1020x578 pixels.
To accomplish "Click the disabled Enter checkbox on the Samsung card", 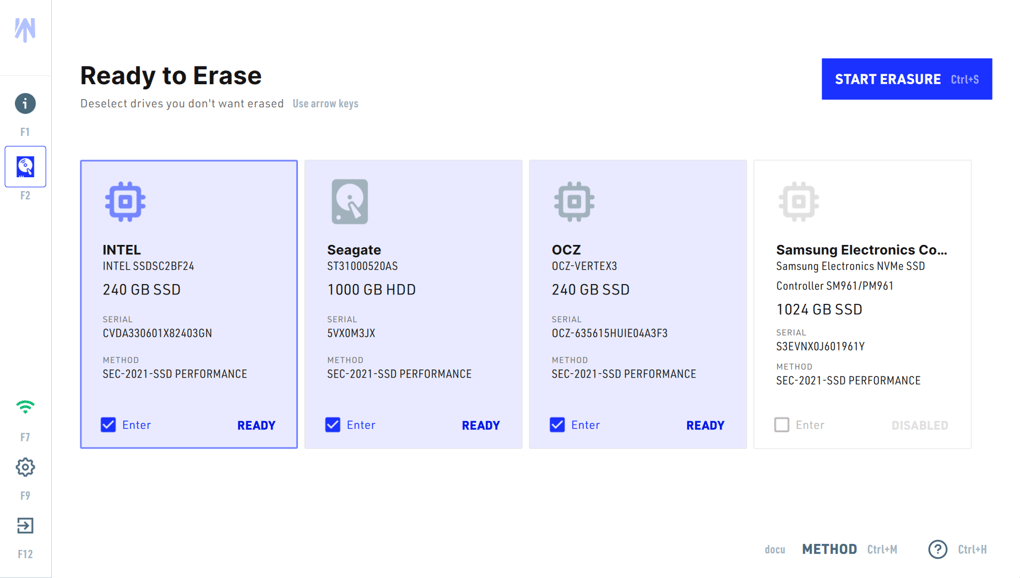I will [782, 425].
